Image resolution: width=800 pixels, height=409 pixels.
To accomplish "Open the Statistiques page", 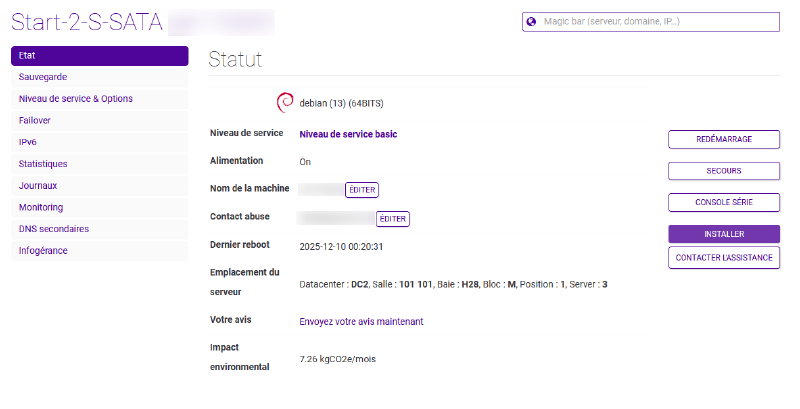I will (x=99, y=164).
